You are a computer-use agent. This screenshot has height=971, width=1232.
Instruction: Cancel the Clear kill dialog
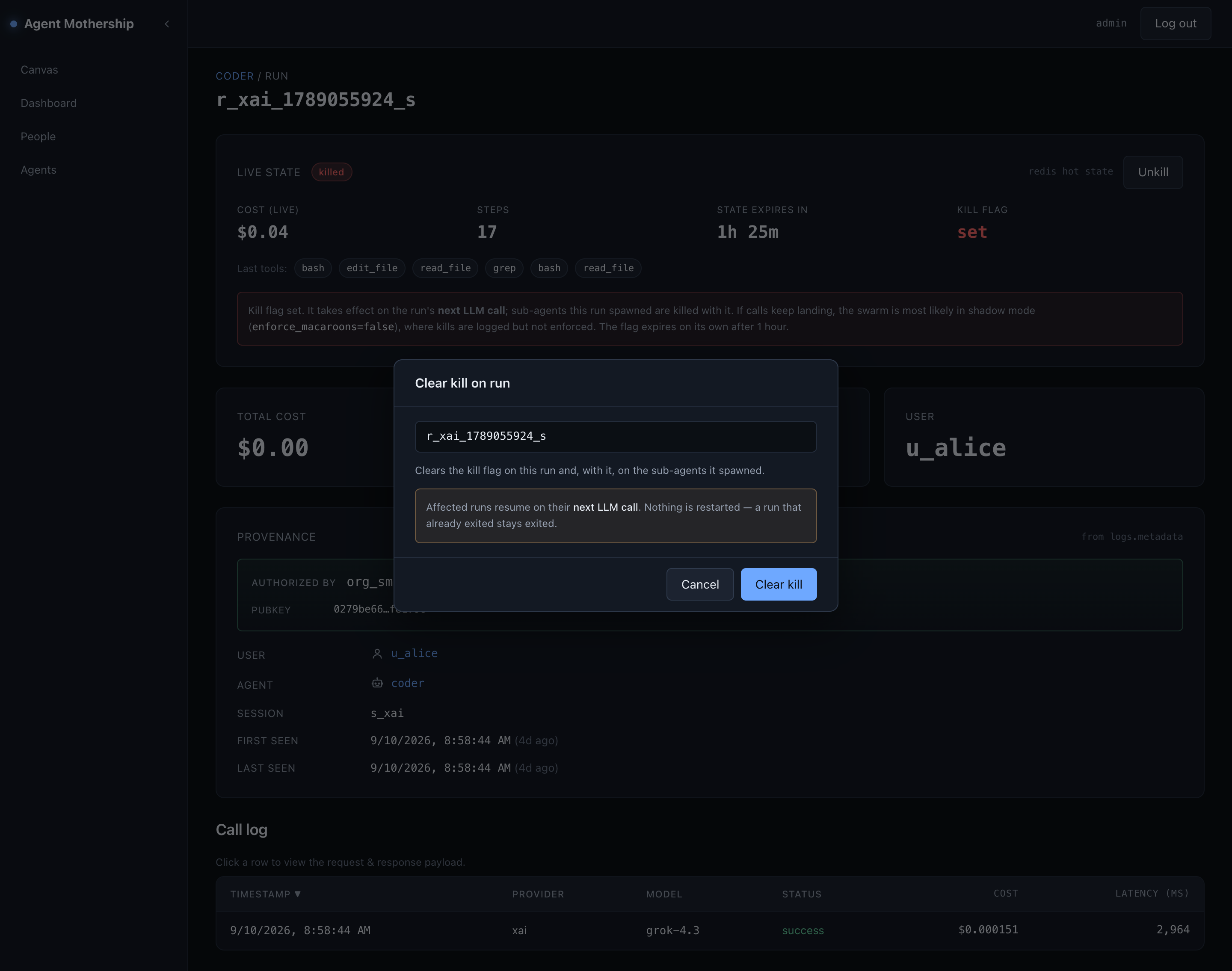click(700, 584)
